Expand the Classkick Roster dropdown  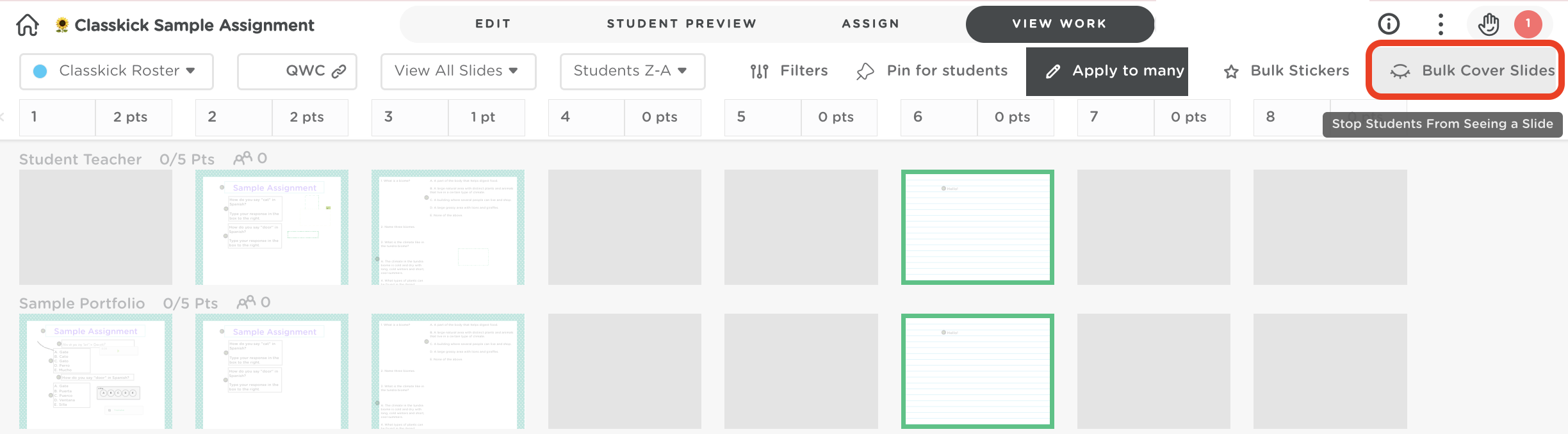(x=116, y=71)
